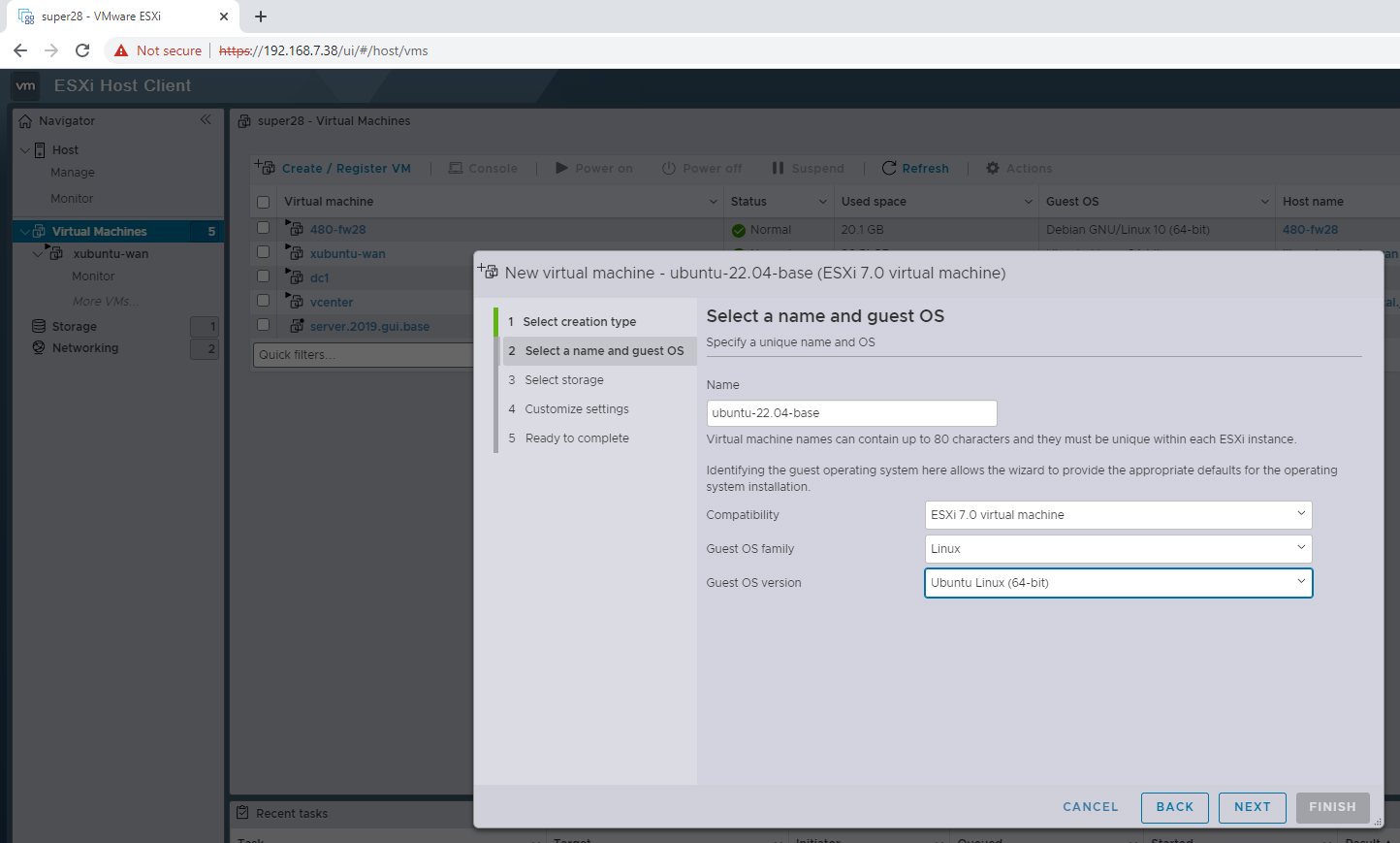The height and width of the screenshot is (843, 1400).
Task: Select Manage under Host
Action: tap(73, 173)
